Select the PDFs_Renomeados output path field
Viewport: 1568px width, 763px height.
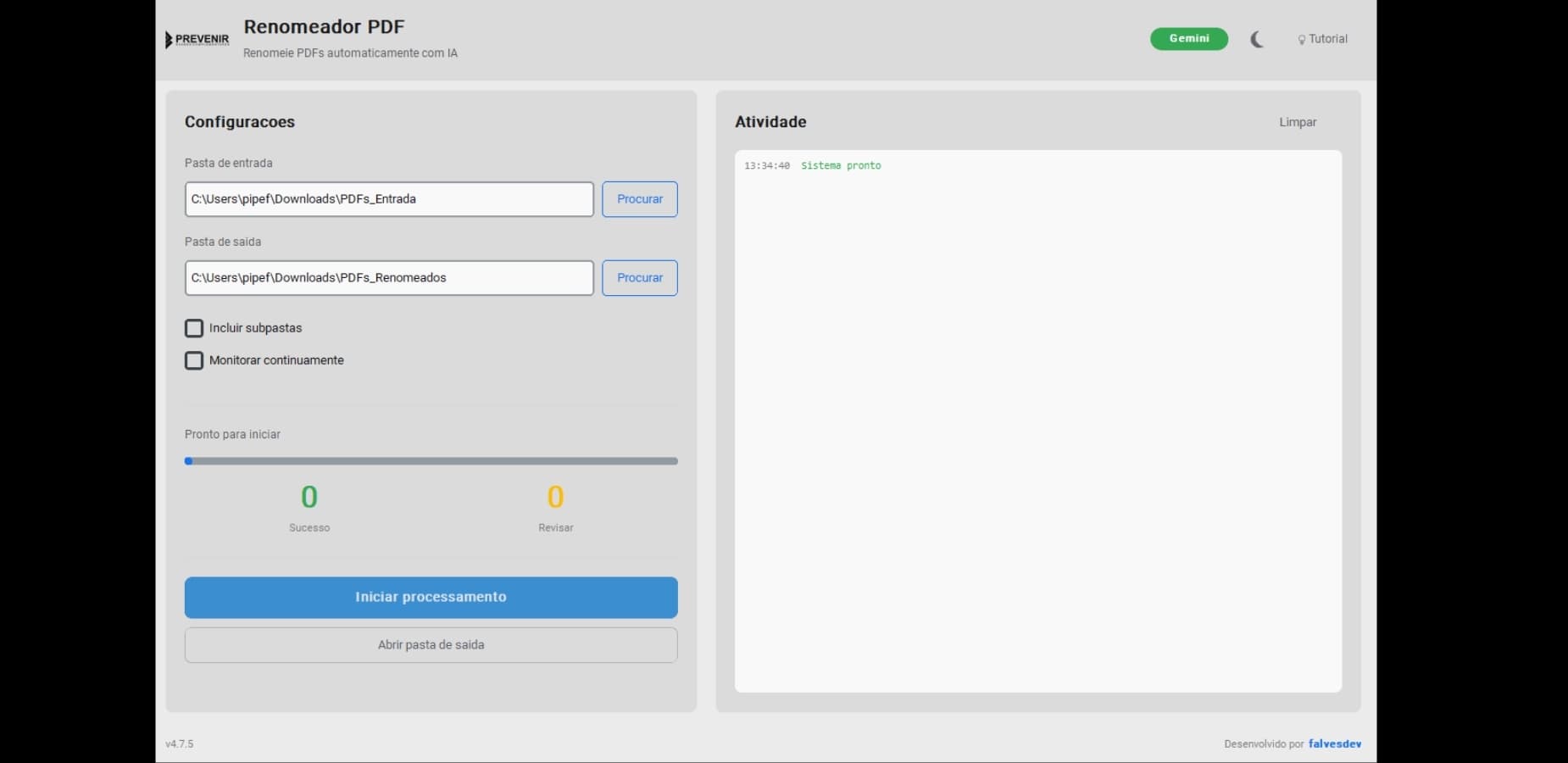pyautogui.click(x=388, y=278)
